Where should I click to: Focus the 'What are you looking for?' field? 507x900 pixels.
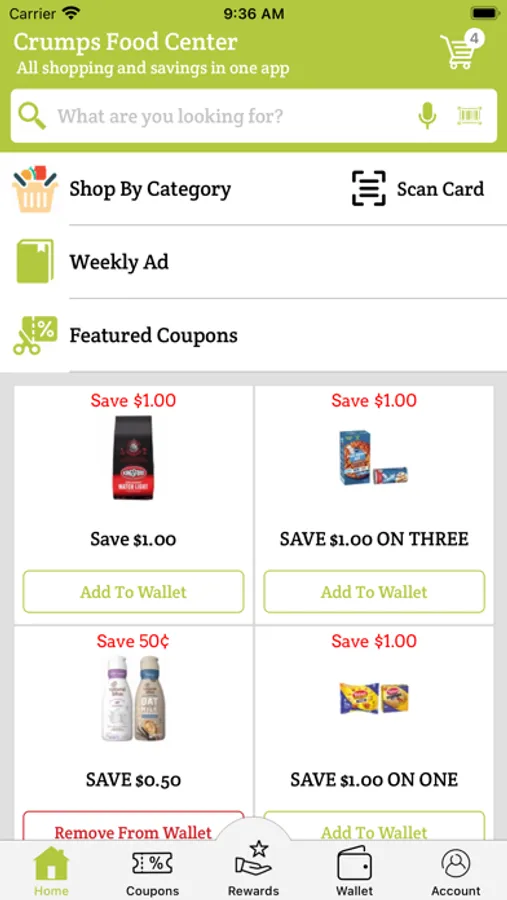tap(234, 117)
